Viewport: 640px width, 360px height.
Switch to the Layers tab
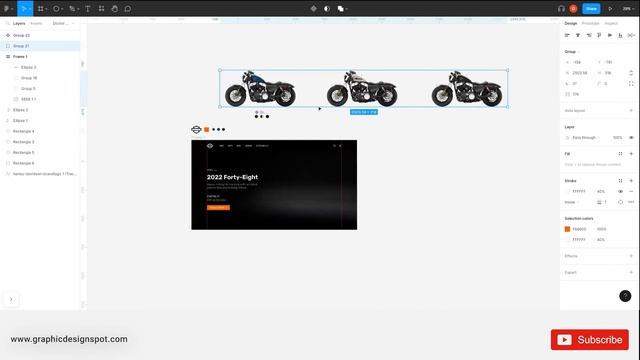point(19,23)
